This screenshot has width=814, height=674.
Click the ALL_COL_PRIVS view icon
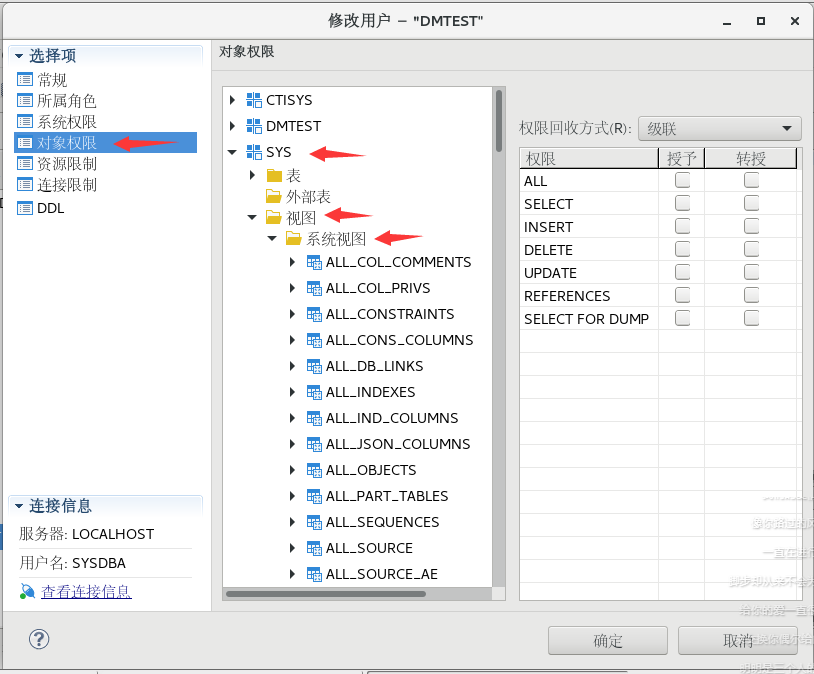(314, 288)
